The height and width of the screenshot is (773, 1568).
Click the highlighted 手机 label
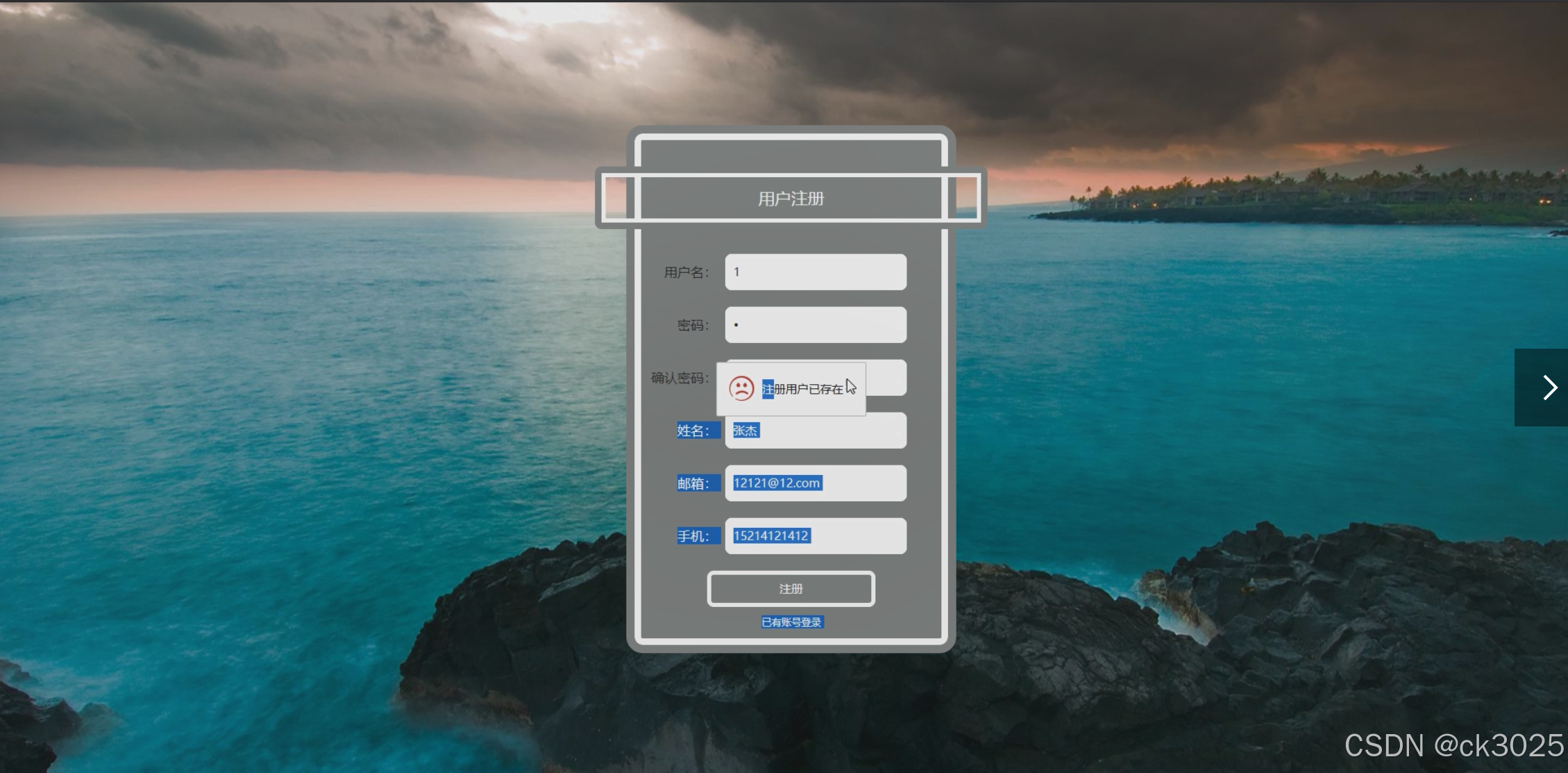point(693,536)
